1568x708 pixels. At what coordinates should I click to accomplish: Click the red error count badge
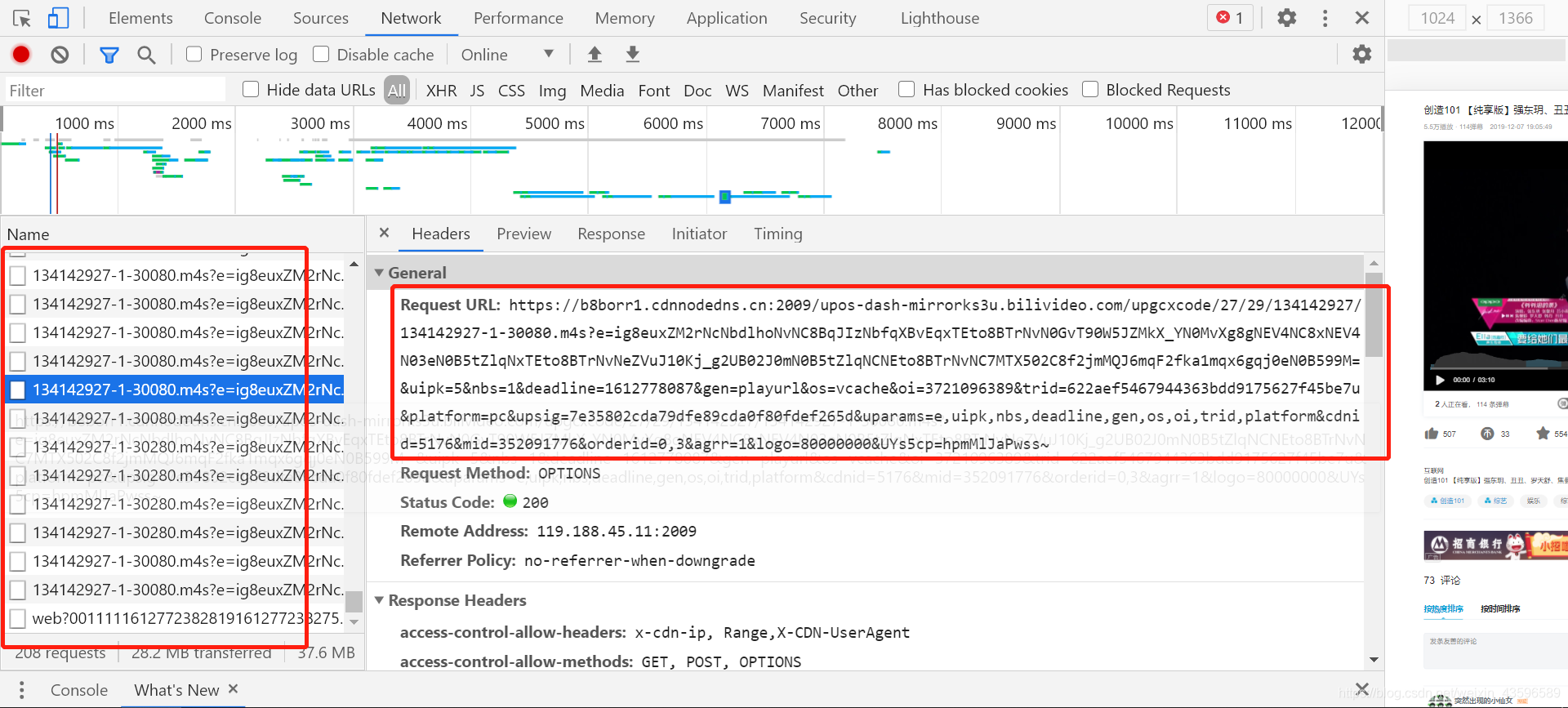pos(1230,18)
